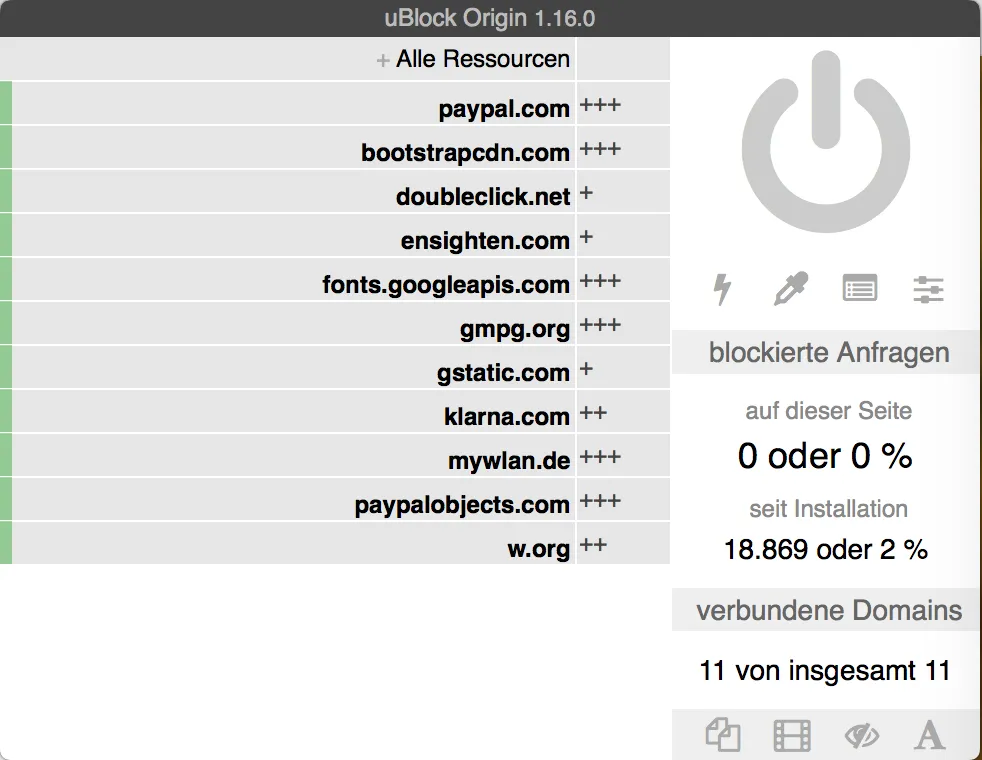
Task: Click the rule cell next to paypalobjects.com
Action: (x=623, y=499)
